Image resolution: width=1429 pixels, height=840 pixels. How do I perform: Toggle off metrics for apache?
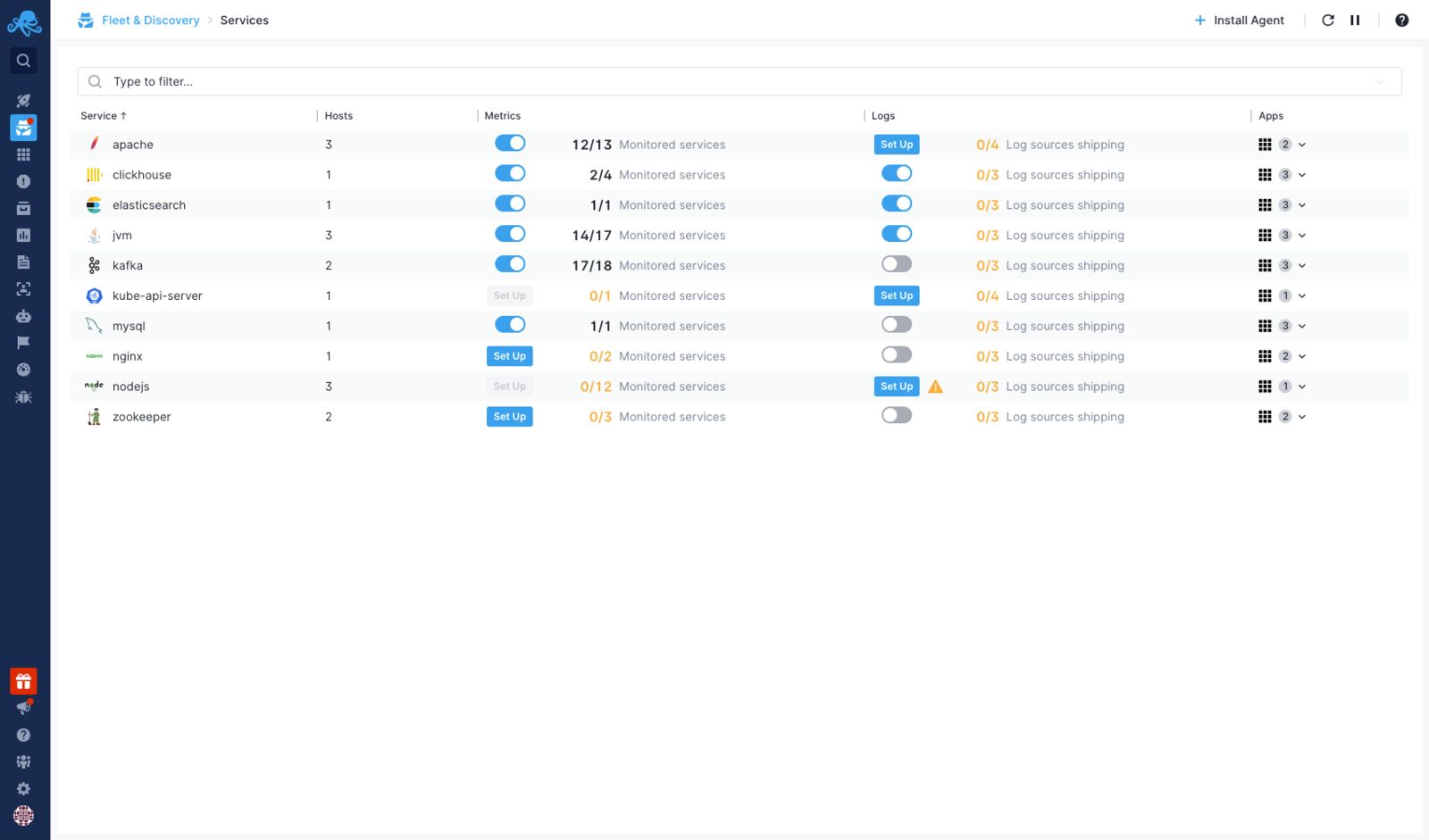point(510,143)
